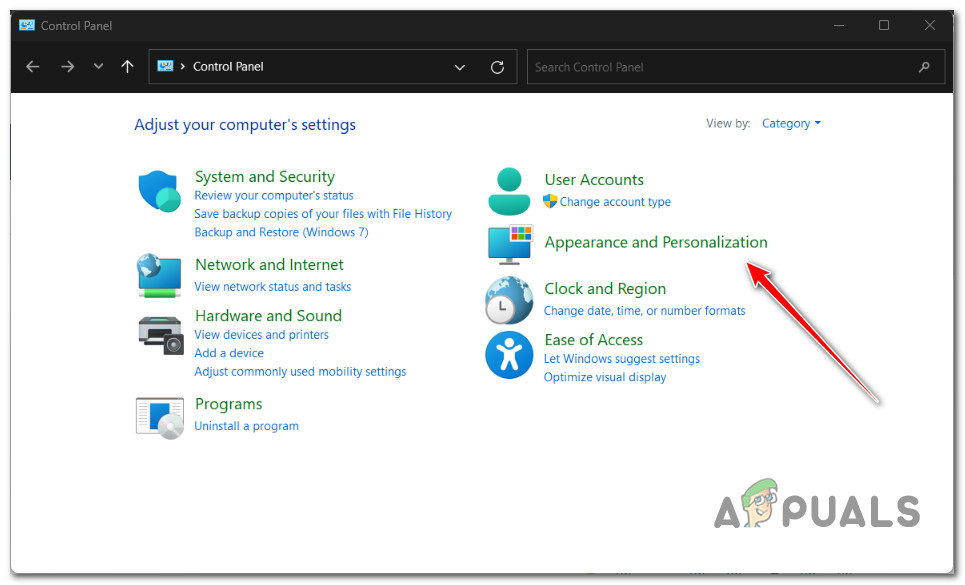Viewport: 965px width, 585px height.
Task: Go back with the back arrow
Action: [33, 67]
